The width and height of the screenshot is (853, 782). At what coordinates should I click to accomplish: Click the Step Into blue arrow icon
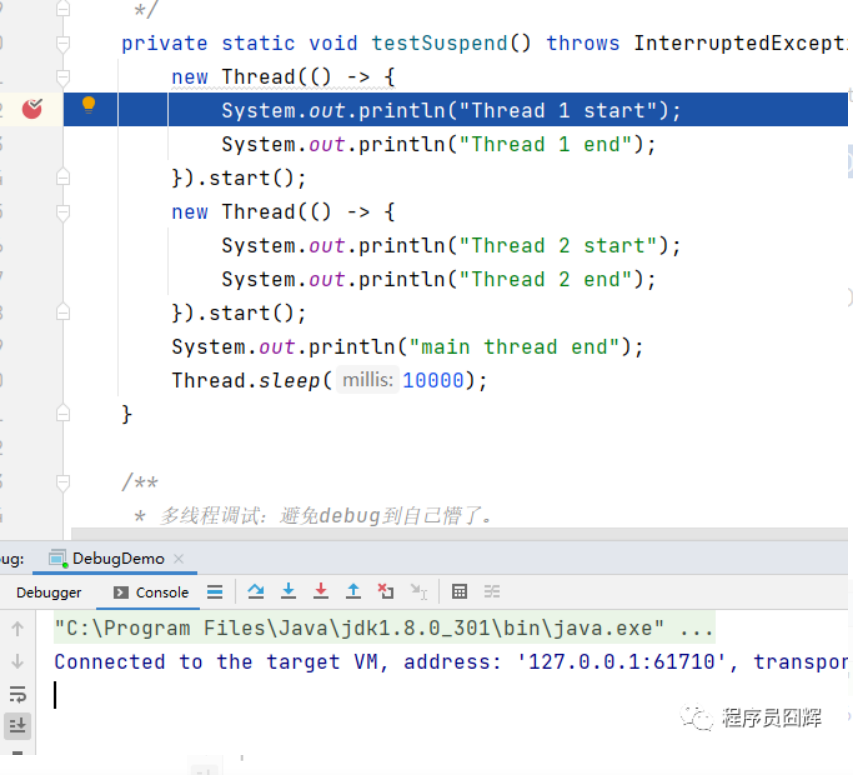(288, 591)
